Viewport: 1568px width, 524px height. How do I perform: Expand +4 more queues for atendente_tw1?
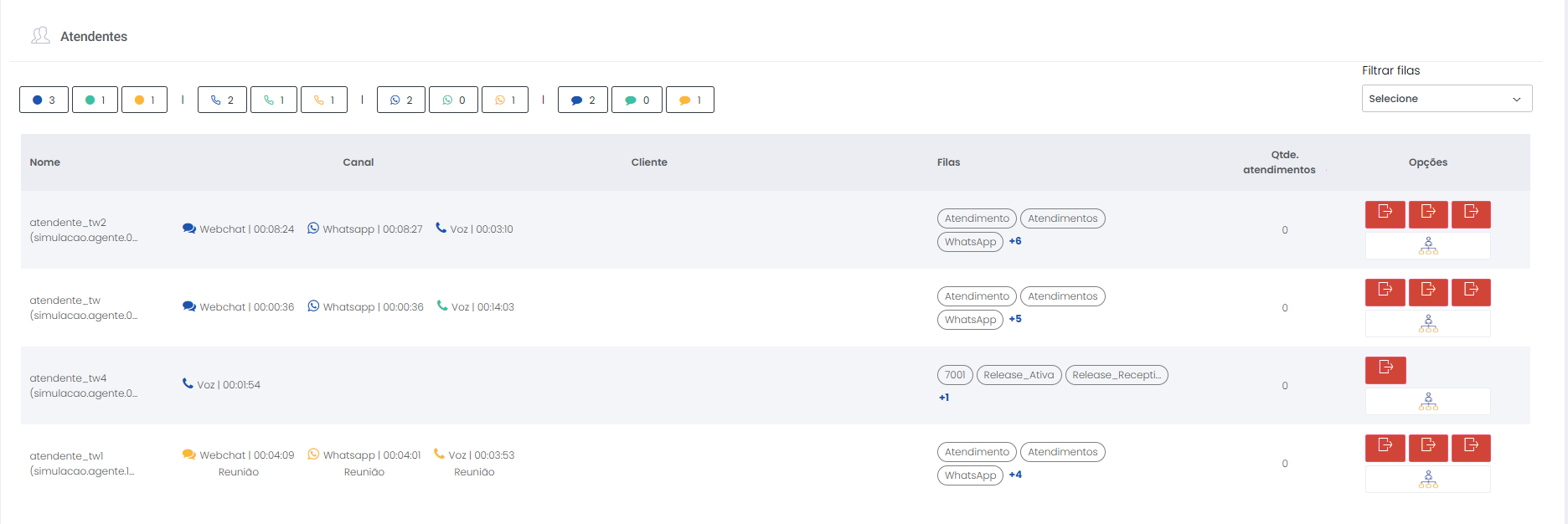[x=1015, y=475]
